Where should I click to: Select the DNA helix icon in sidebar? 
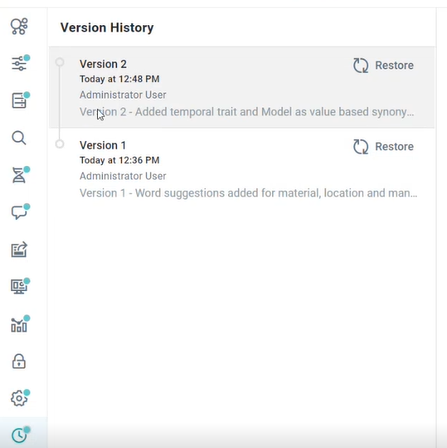[x=19, y=175]
